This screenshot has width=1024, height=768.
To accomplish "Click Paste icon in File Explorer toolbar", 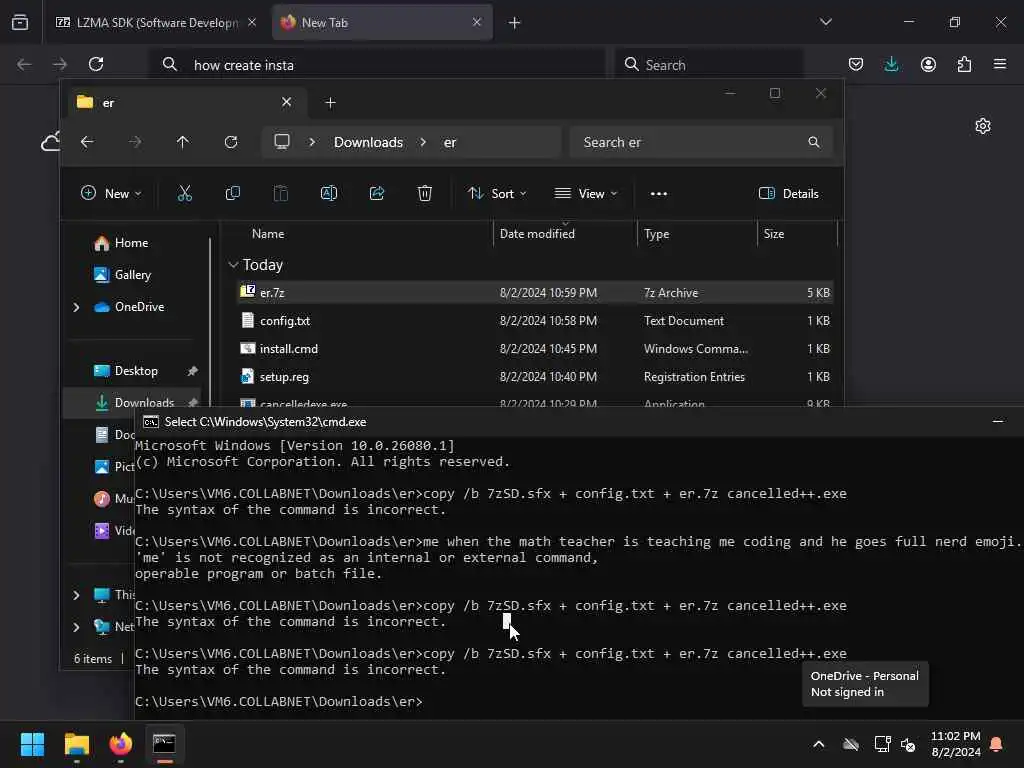I will click(x=281, y=193).
